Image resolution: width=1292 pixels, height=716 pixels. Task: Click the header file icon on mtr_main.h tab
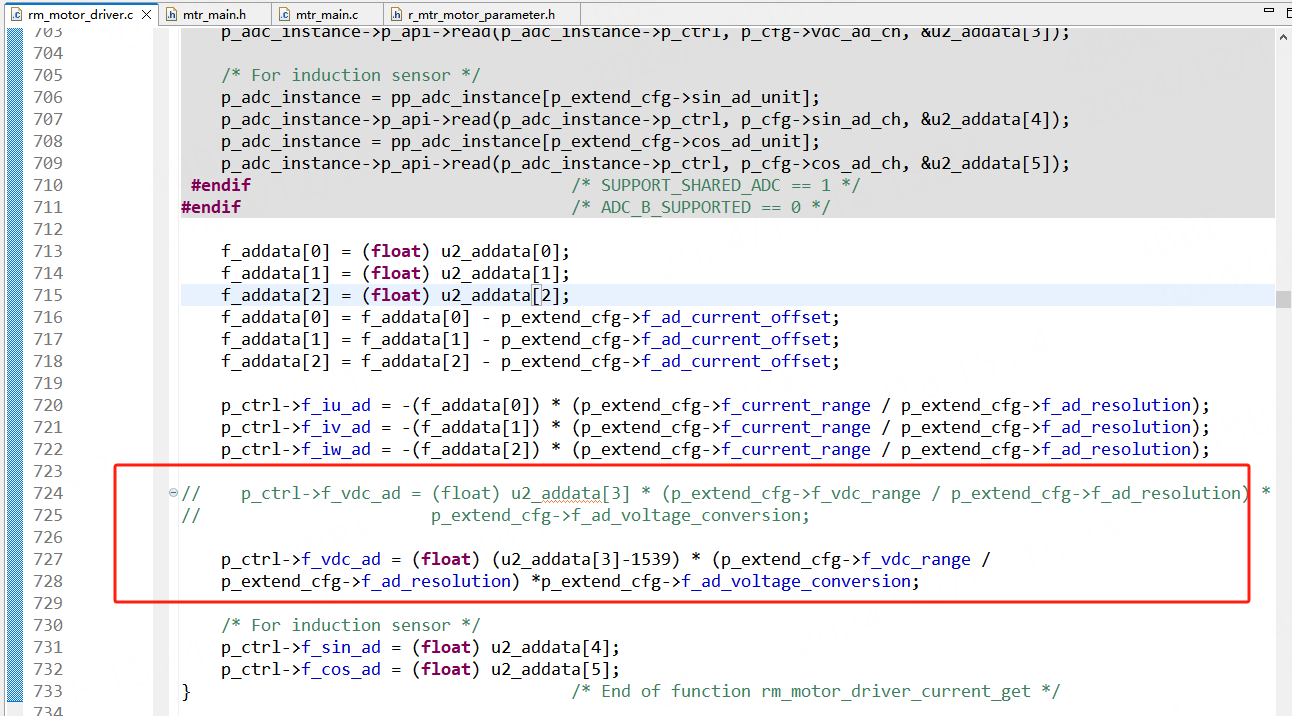171,15
